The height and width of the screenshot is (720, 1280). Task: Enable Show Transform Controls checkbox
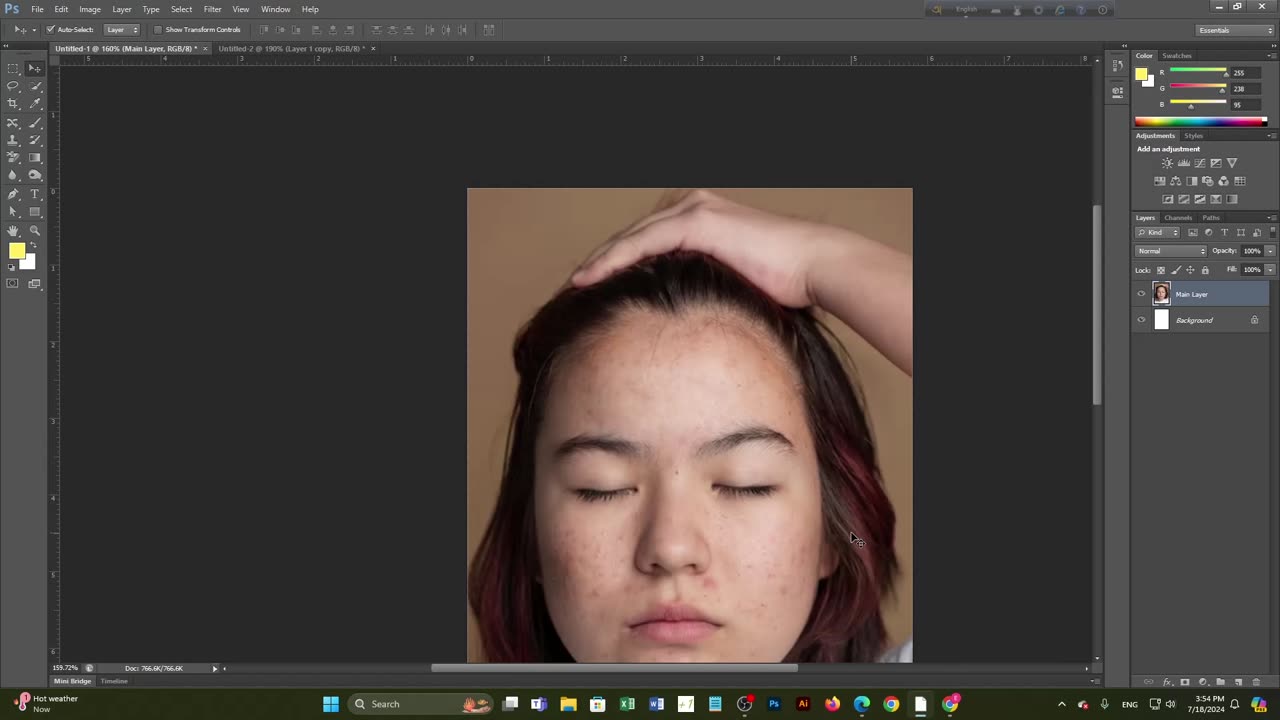tap(157, 30)
